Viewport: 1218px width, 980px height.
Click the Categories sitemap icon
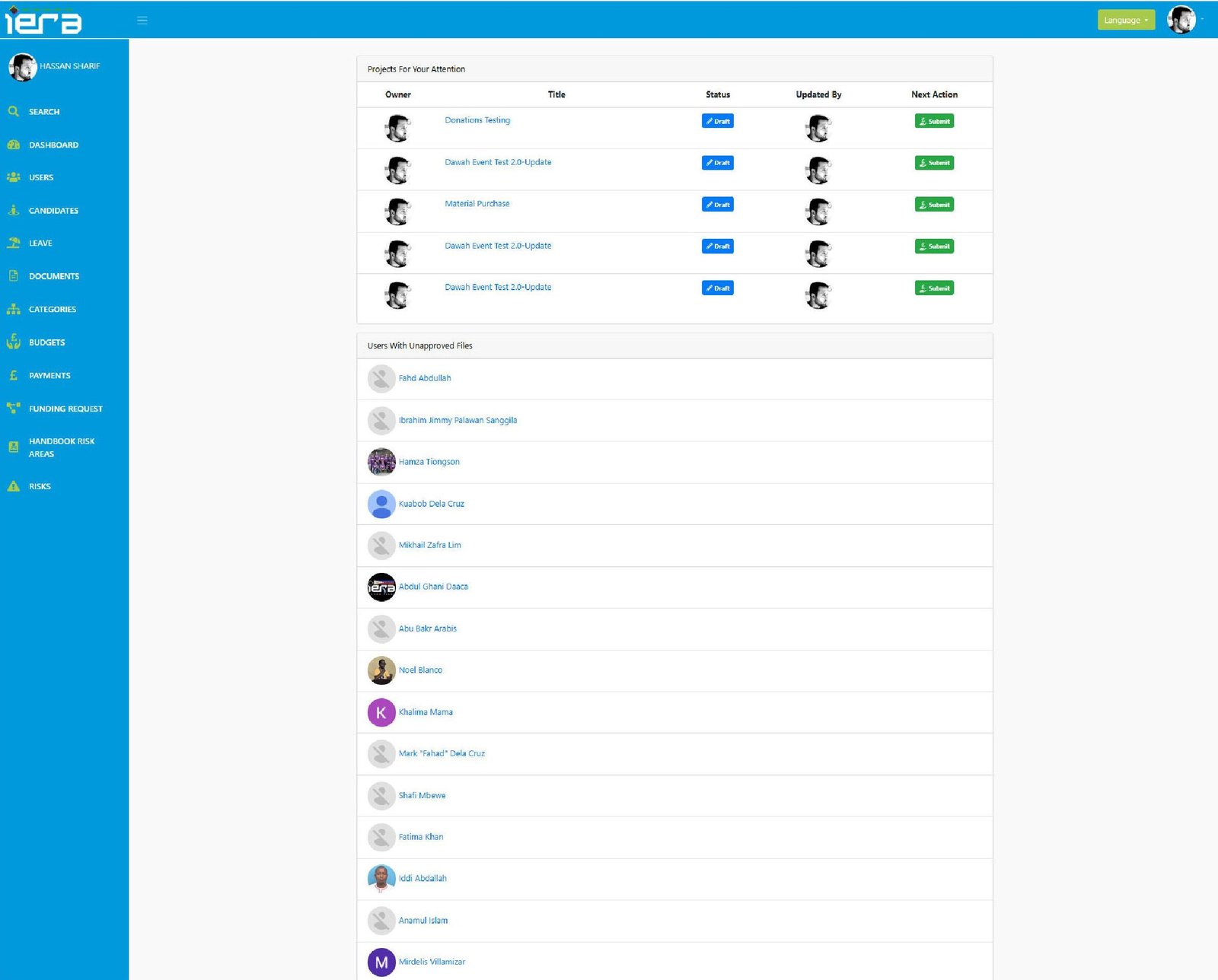click(x=14, y=309)
